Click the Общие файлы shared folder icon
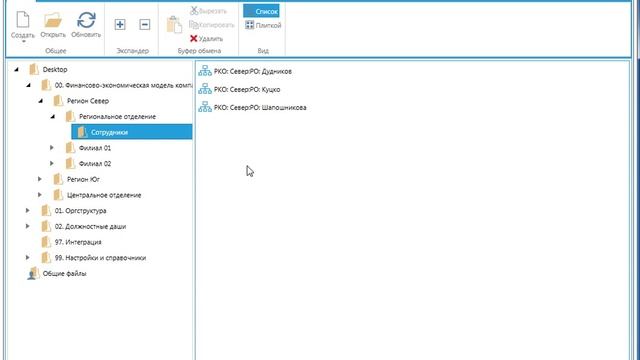This screenshot has height=360, width=640. tap(33, 273)
